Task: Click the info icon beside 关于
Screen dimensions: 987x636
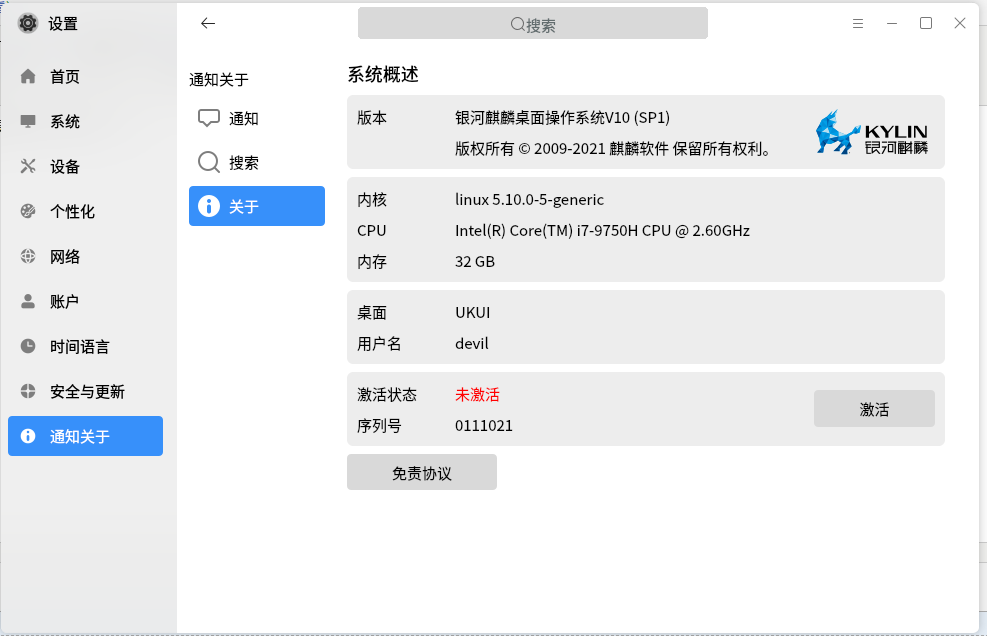Action: tap(208, 206)
